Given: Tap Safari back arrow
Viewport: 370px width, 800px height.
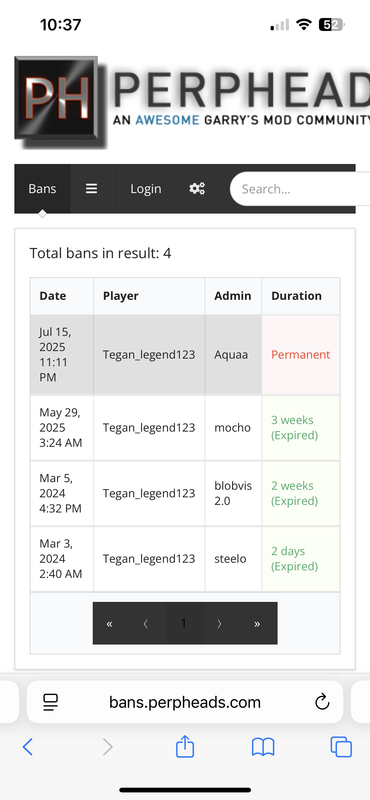Looking at the screenshot, I should (28, 747).
